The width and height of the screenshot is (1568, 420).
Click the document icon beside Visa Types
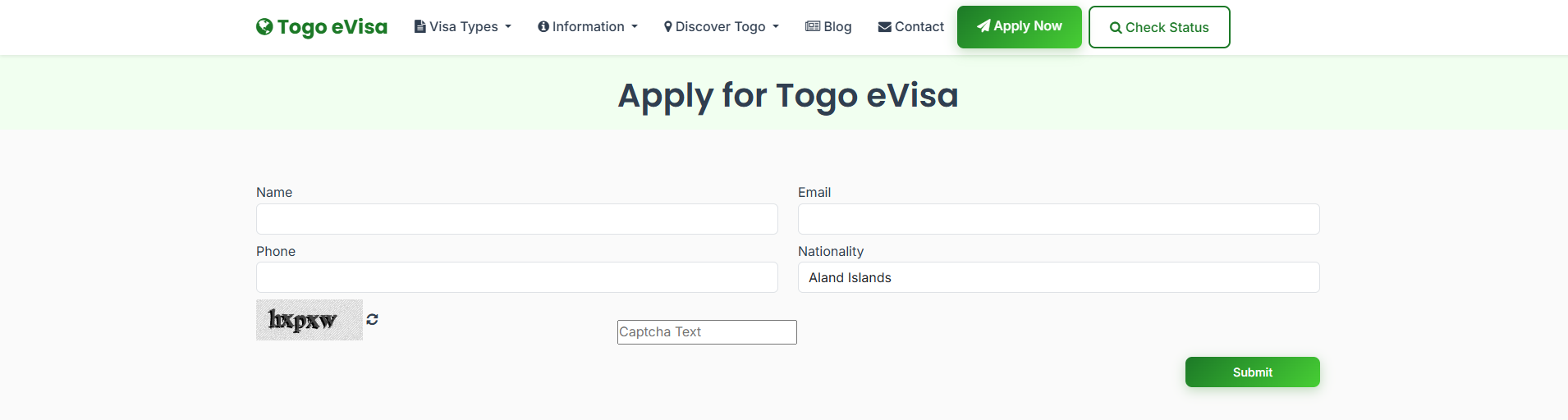420,26
